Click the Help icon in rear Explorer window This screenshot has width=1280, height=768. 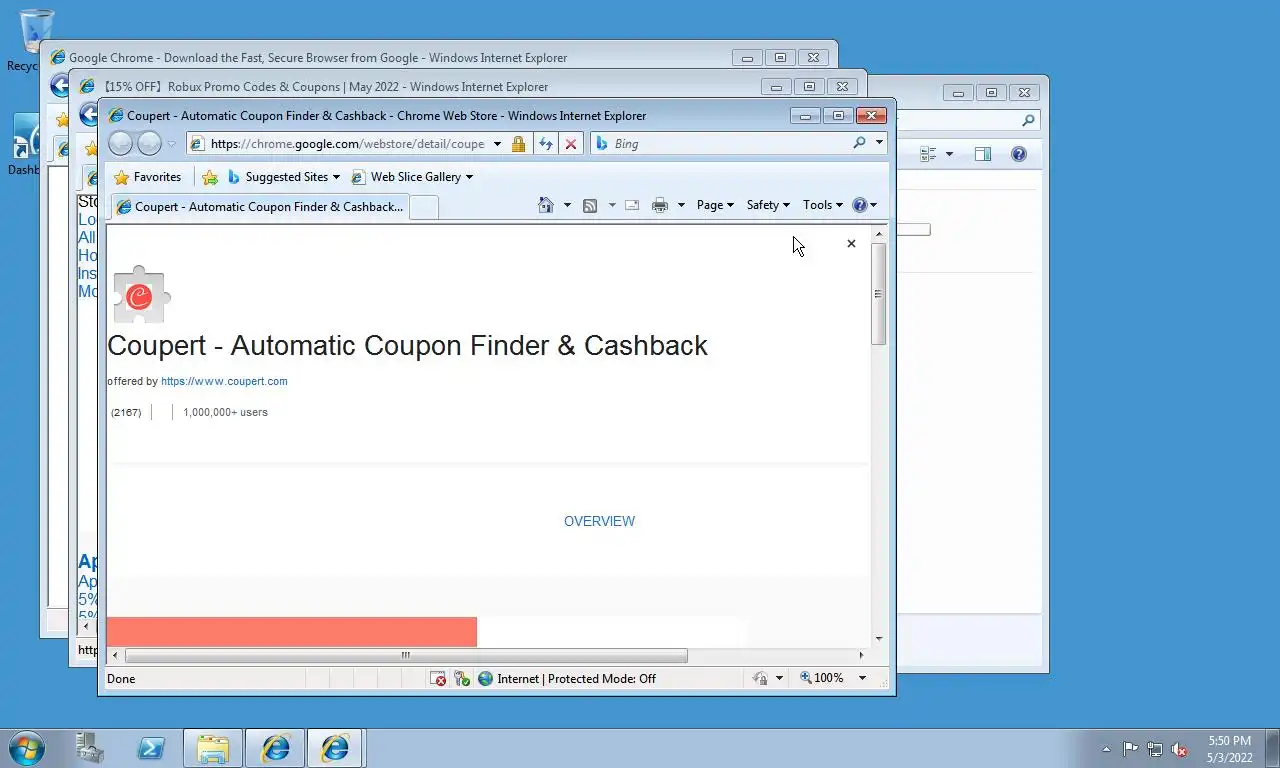point(1019,154)
